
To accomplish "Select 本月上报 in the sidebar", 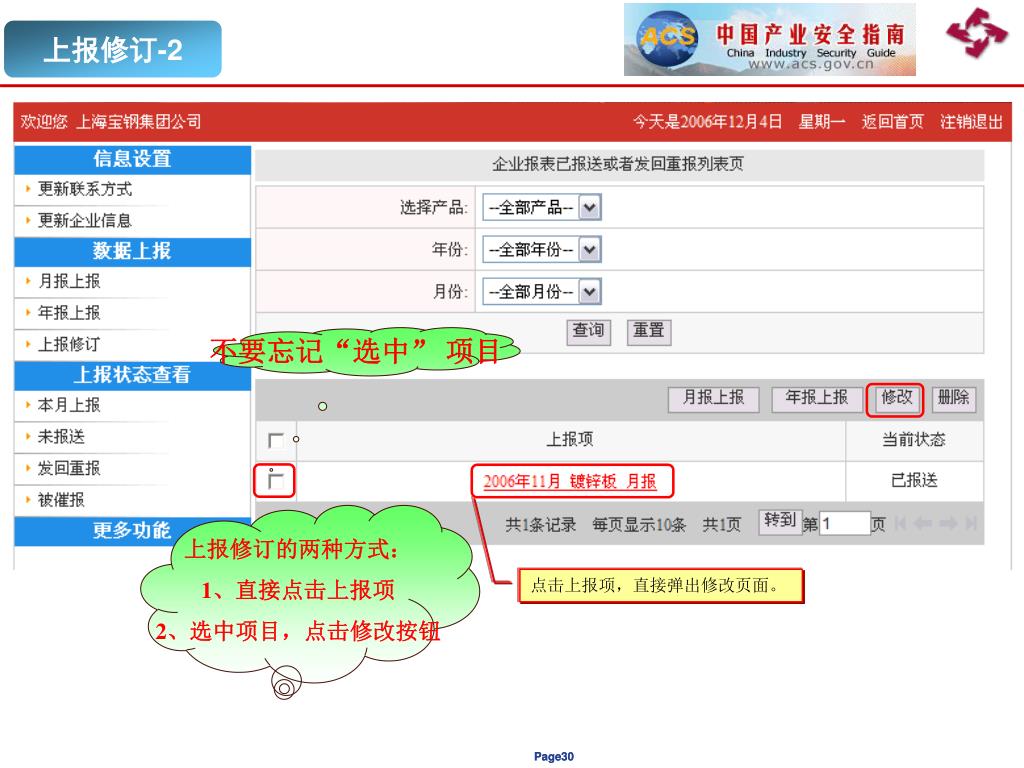I will [69, 406].
